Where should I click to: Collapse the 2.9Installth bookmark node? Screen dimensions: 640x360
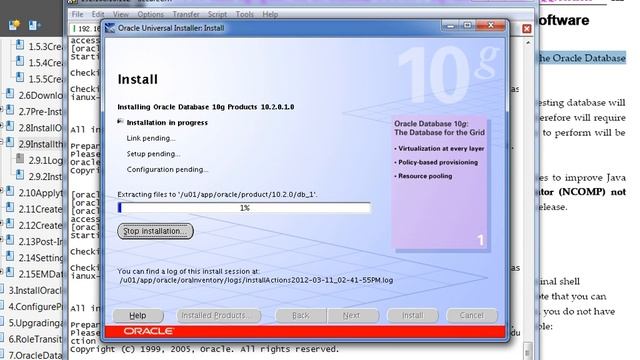pyautogui.click(x=1, y=143)
